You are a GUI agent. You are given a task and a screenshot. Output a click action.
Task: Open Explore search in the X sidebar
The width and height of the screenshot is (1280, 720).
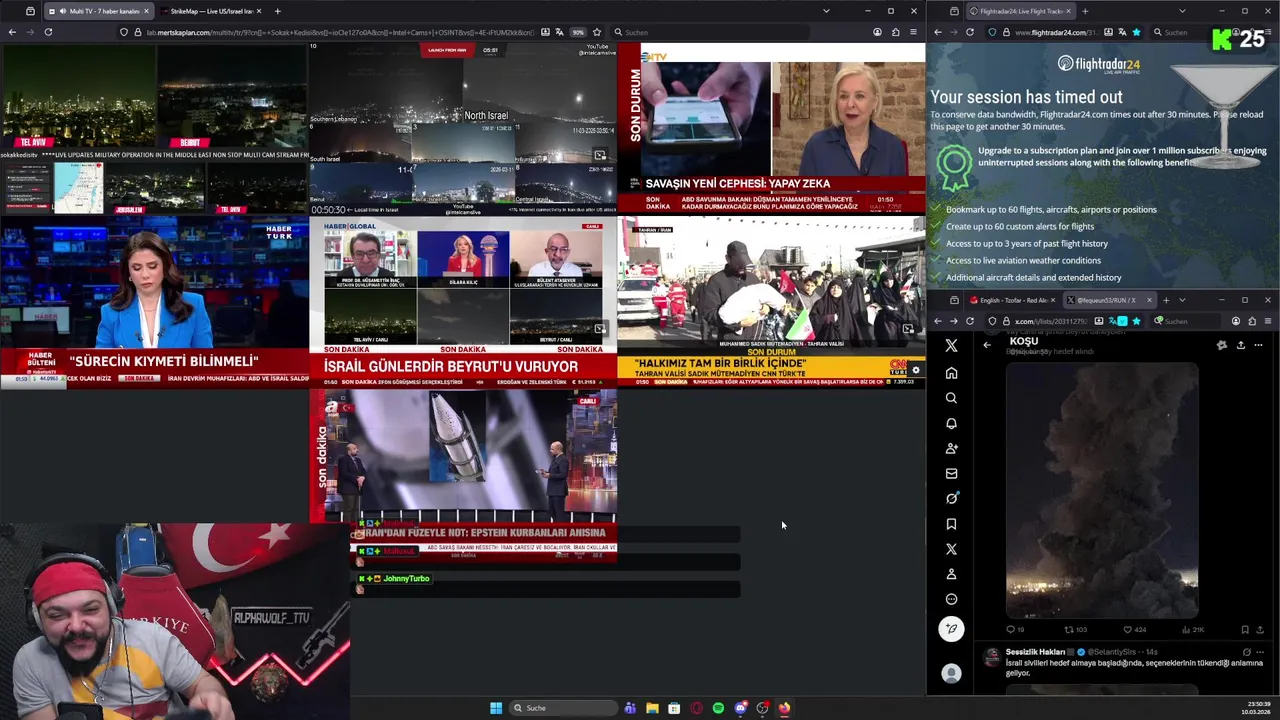point(951,398)
